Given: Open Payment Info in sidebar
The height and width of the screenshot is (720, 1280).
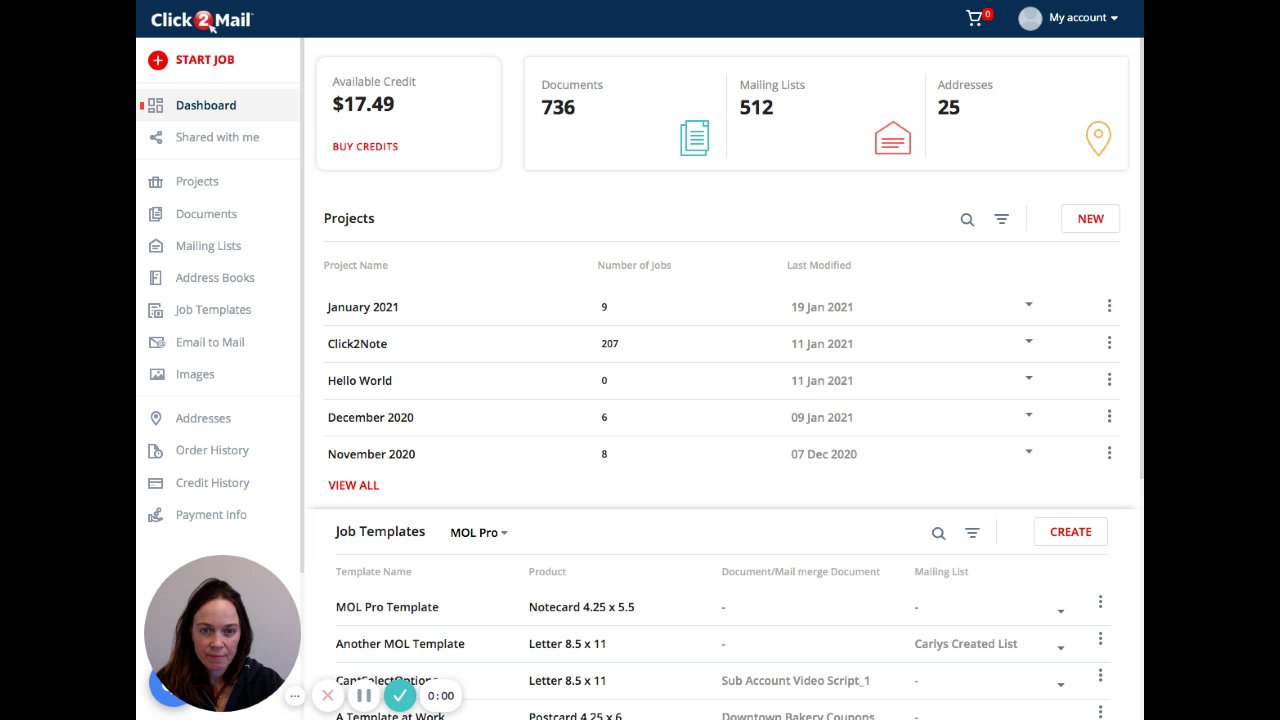Looking at the screenshot, I should tap(211, 515).
